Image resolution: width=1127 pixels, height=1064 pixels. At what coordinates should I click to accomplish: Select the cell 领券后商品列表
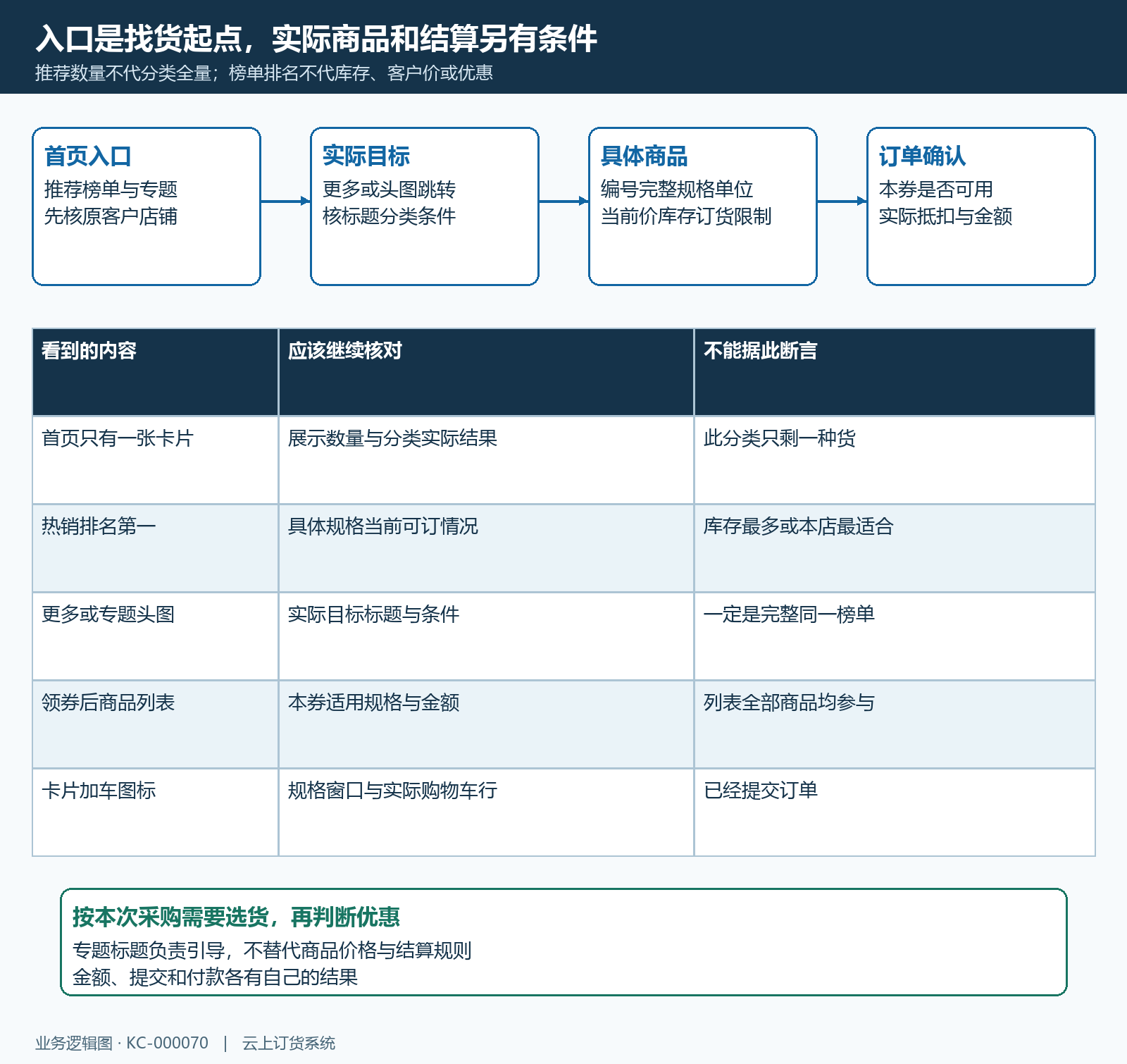click(x=156, y=724)
